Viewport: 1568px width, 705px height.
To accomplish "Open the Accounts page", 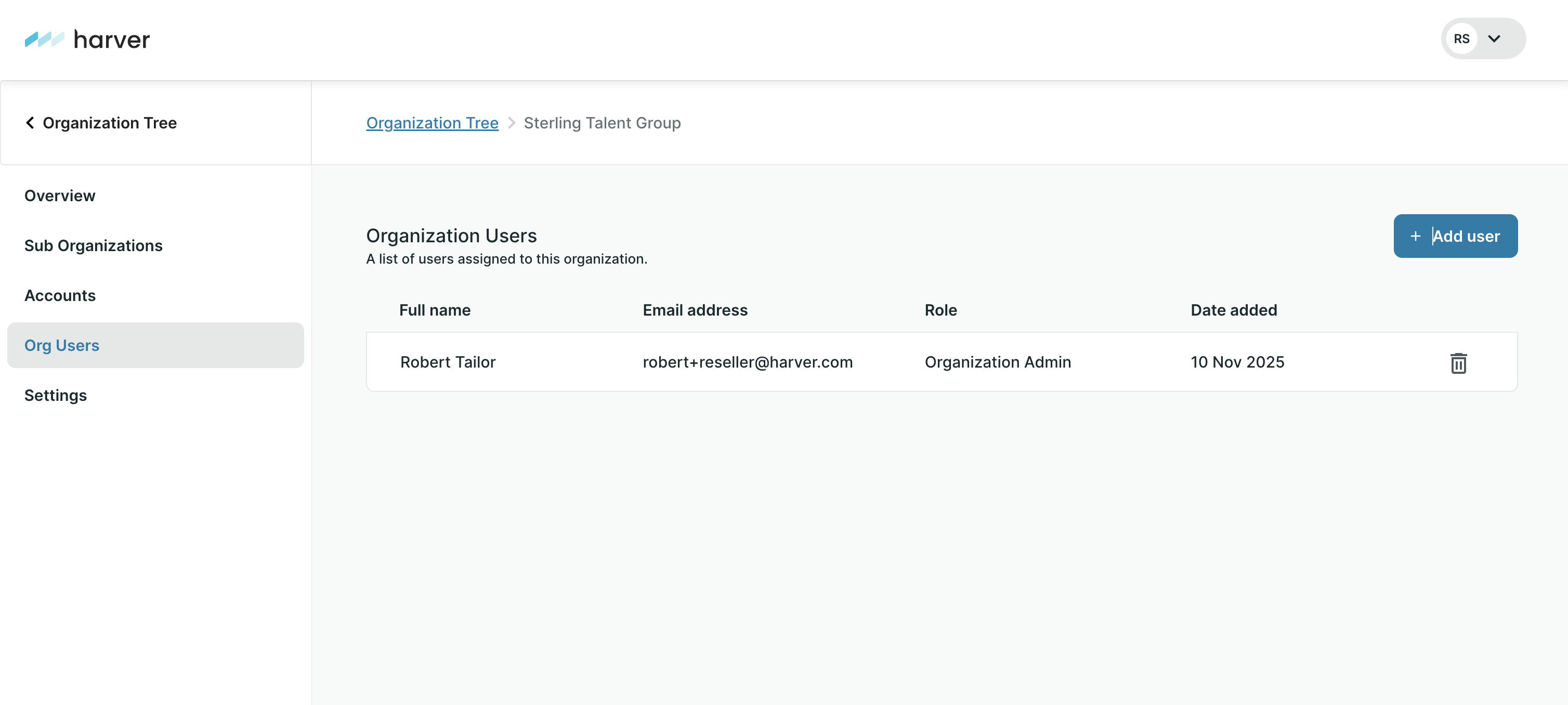I will point(60,296).
